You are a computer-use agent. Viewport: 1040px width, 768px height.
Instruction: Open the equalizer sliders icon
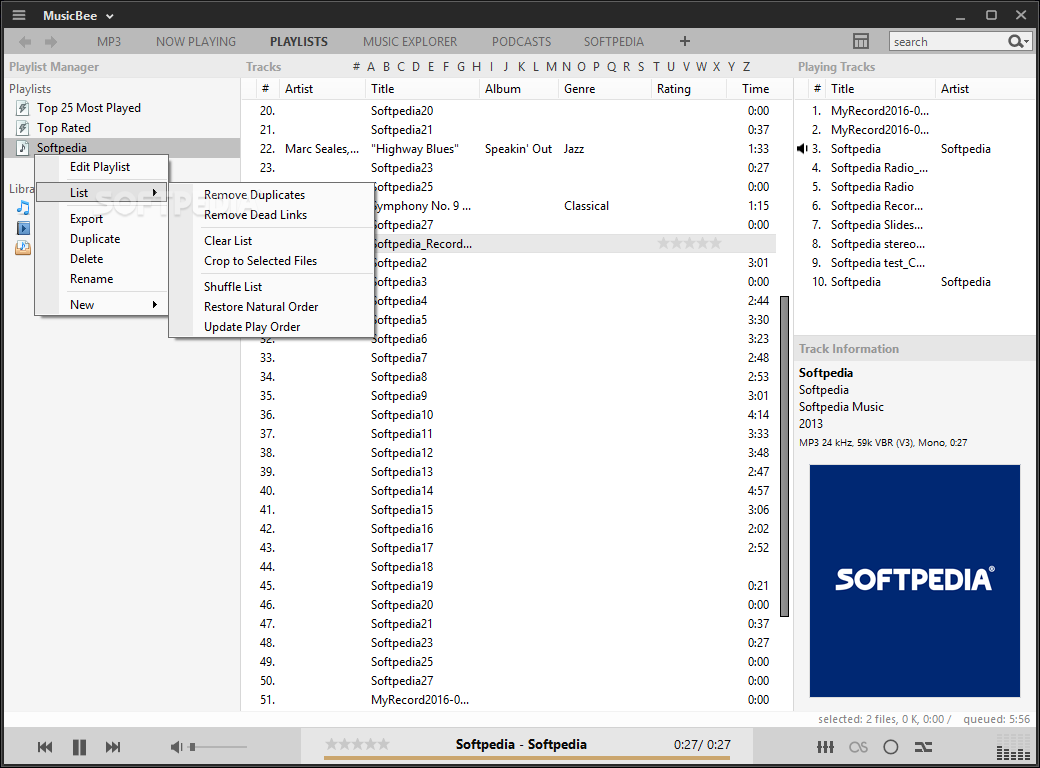coord(825,747)
